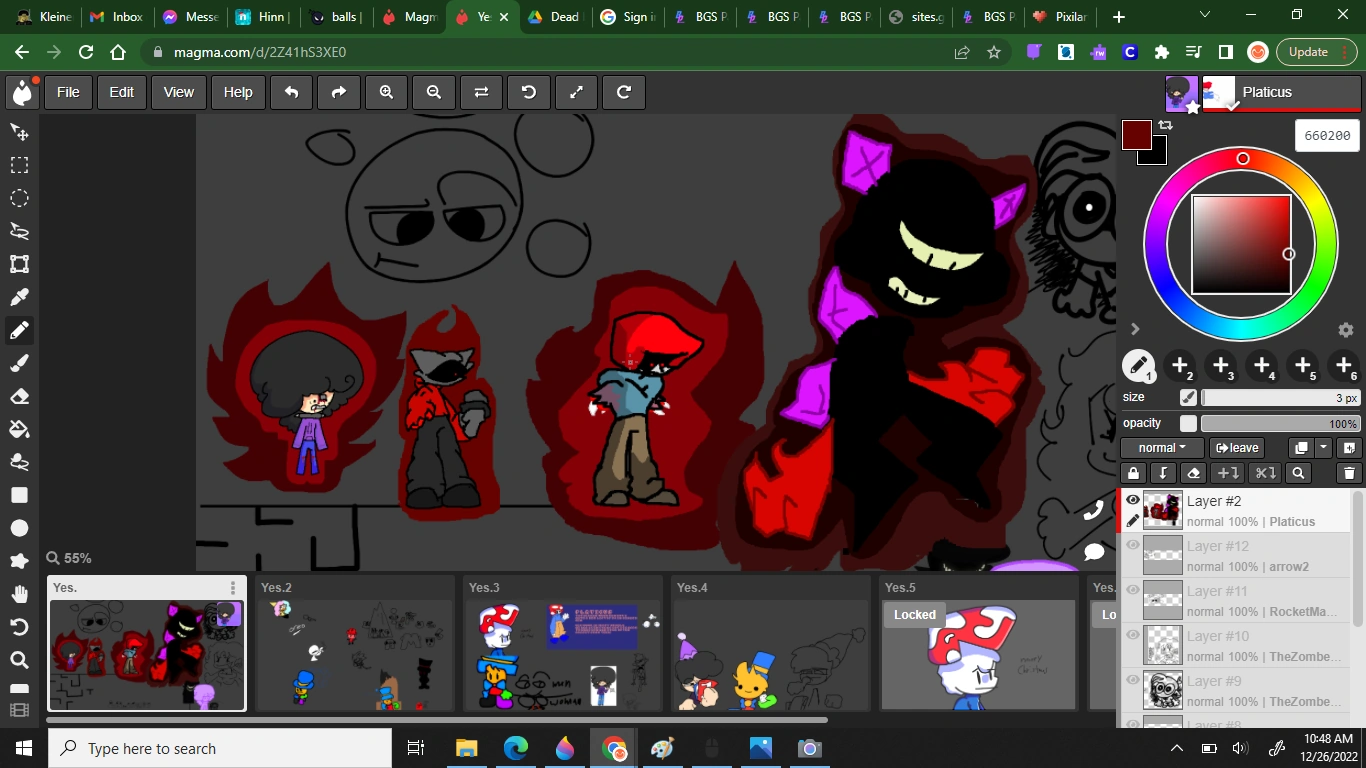
Task: Select the Eyedropper tool
Action: (19, 297)
